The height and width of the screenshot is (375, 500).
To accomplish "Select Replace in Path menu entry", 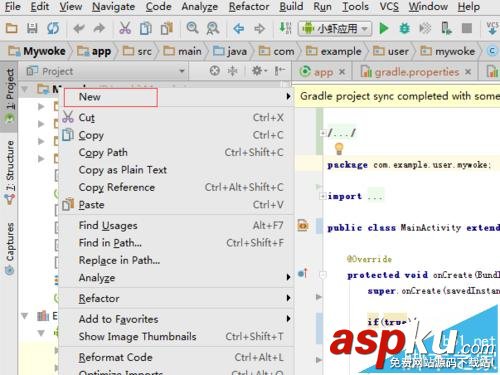I will click(177, 260).
